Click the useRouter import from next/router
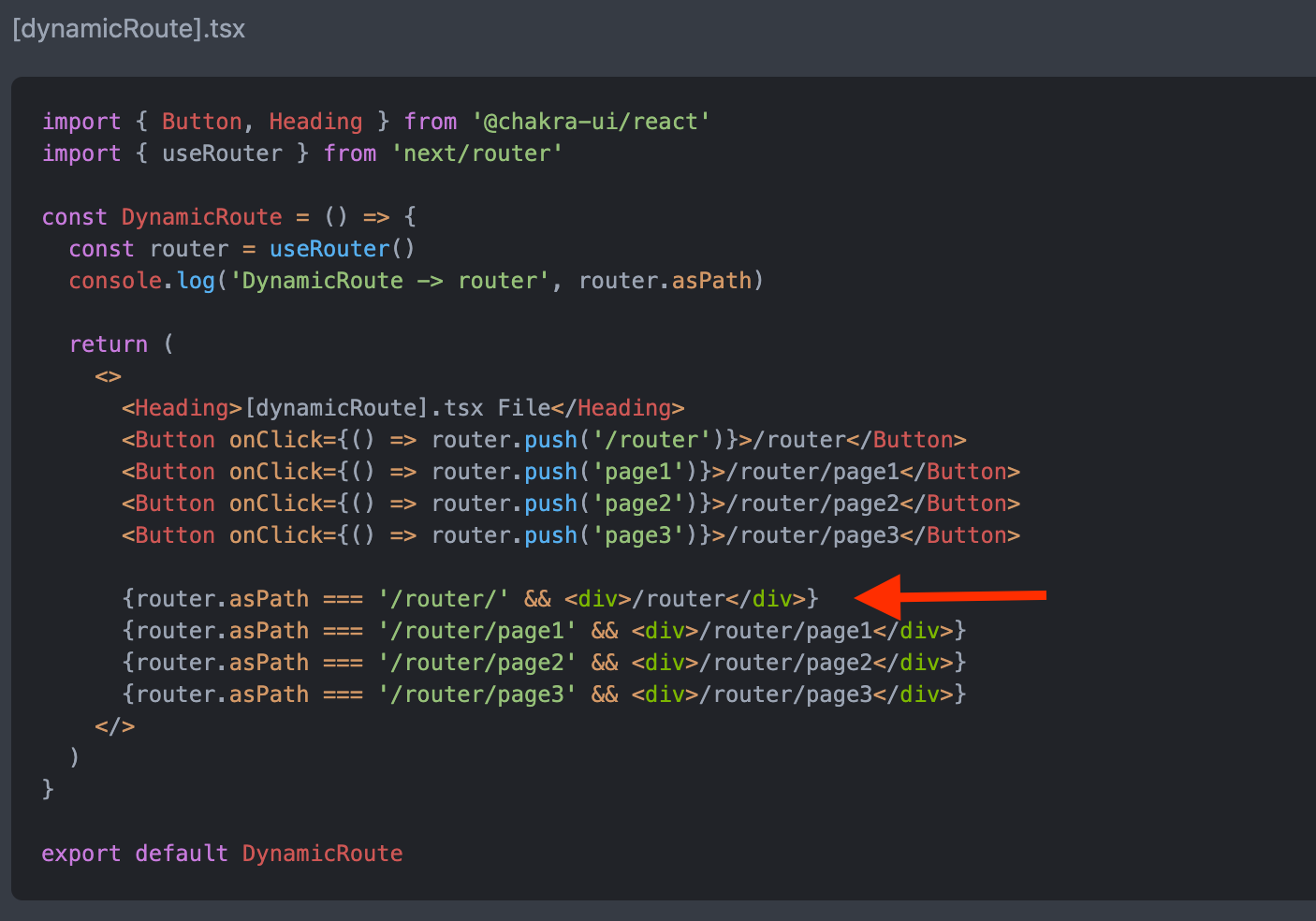Viewport: 1316px width, 921px height. 223,153
